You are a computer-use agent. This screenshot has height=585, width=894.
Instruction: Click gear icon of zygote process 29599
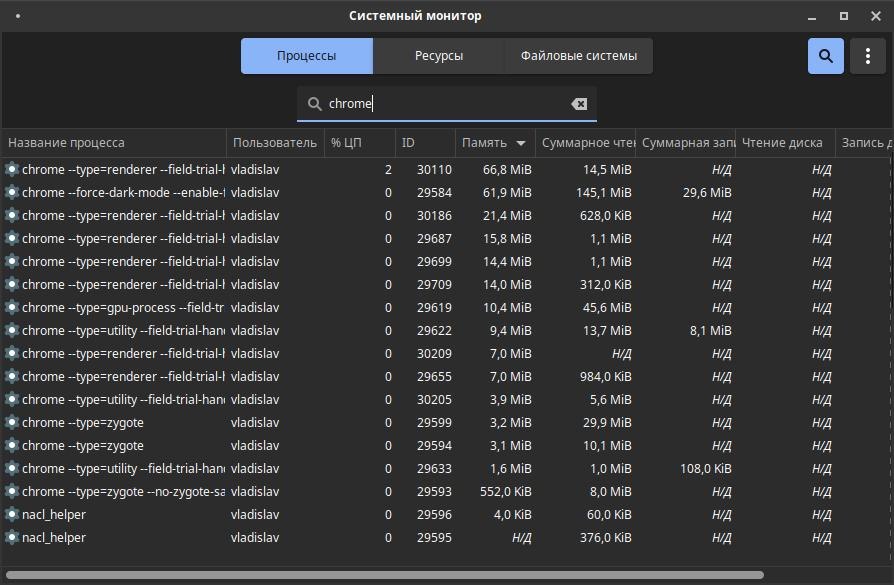point(11,422)
